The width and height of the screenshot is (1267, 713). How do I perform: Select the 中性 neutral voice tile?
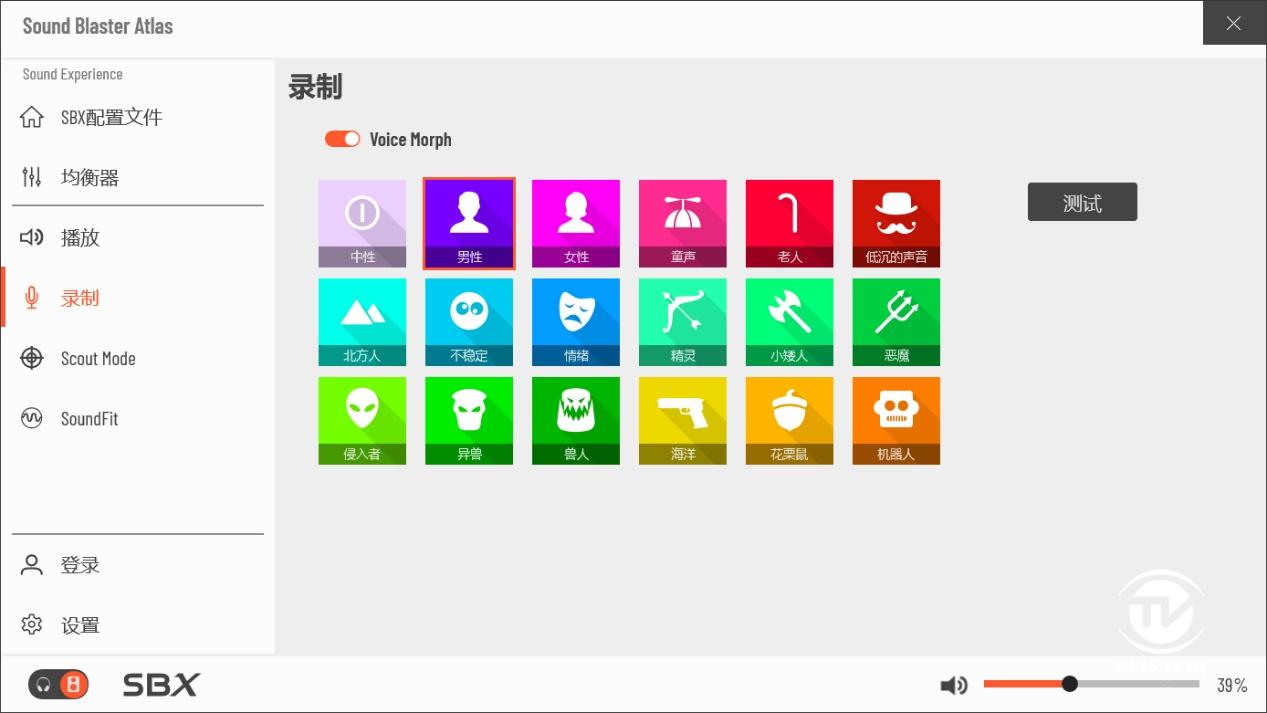362,223
